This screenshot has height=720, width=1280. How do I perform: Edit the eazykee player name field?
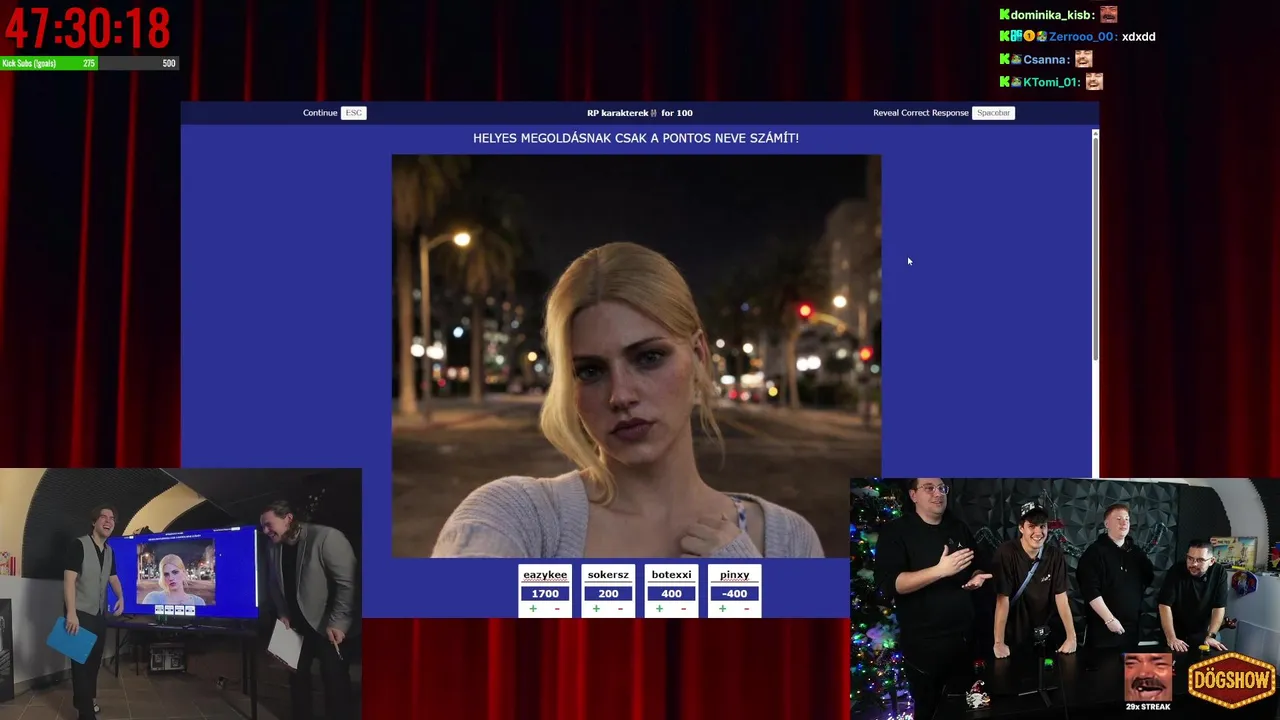click(545, 575)
